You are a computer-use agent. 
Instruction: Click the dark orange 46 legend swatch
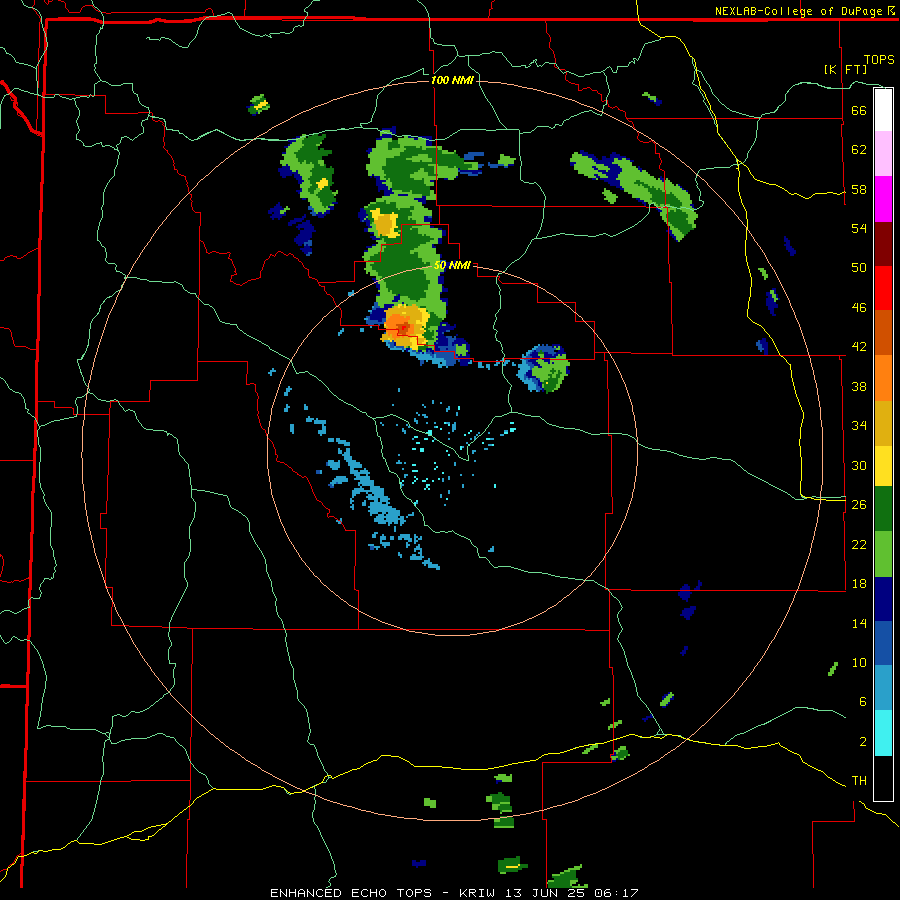(x=883, y=332)
